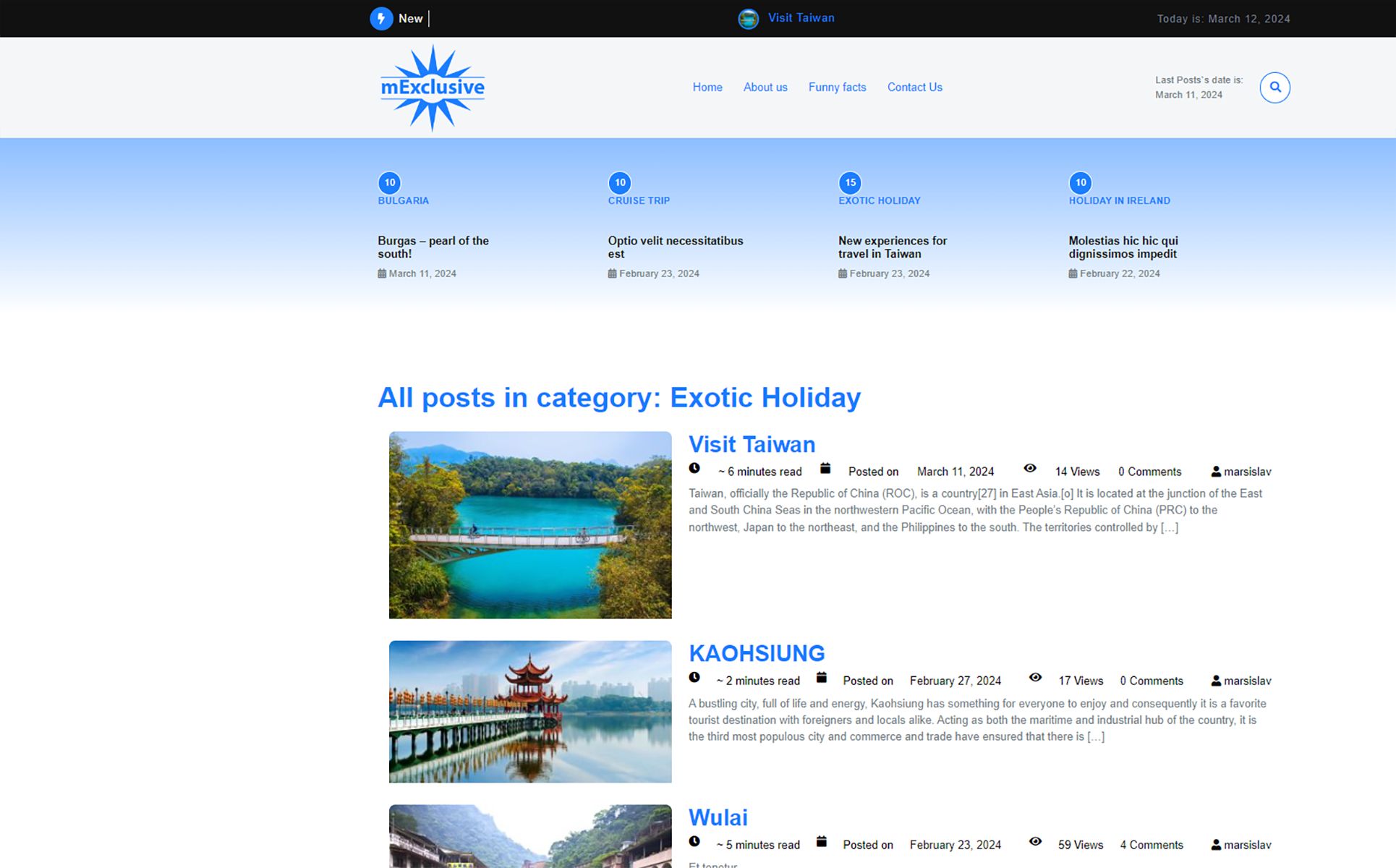This screenshot has height=868, width=1396.
Task: Click the Taiwan lake bridge thumbnail
Action: (x=530, y=525)
